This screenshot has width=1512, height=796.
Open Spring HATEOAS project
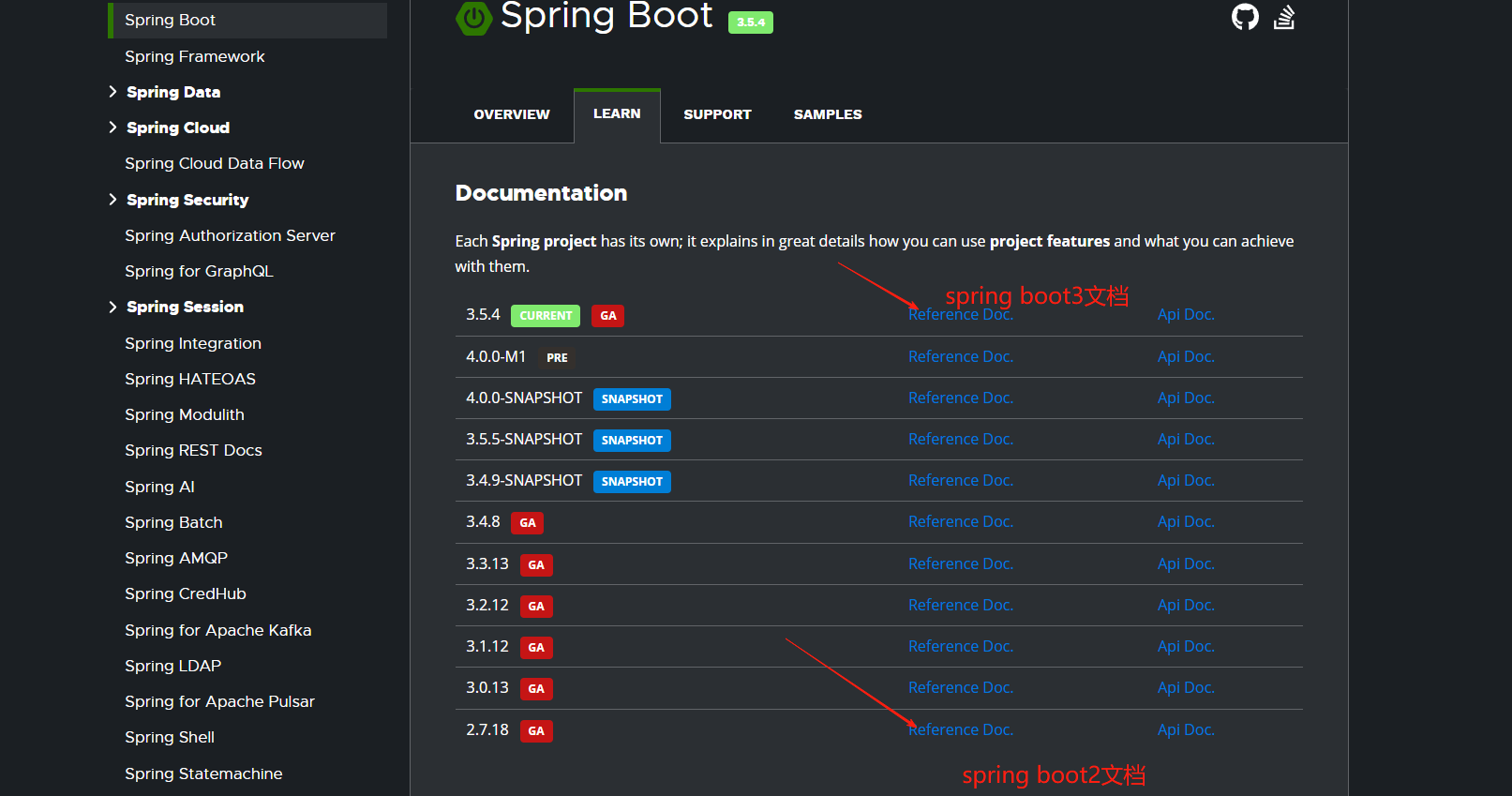pyautogui.click(x=190, y=379)
